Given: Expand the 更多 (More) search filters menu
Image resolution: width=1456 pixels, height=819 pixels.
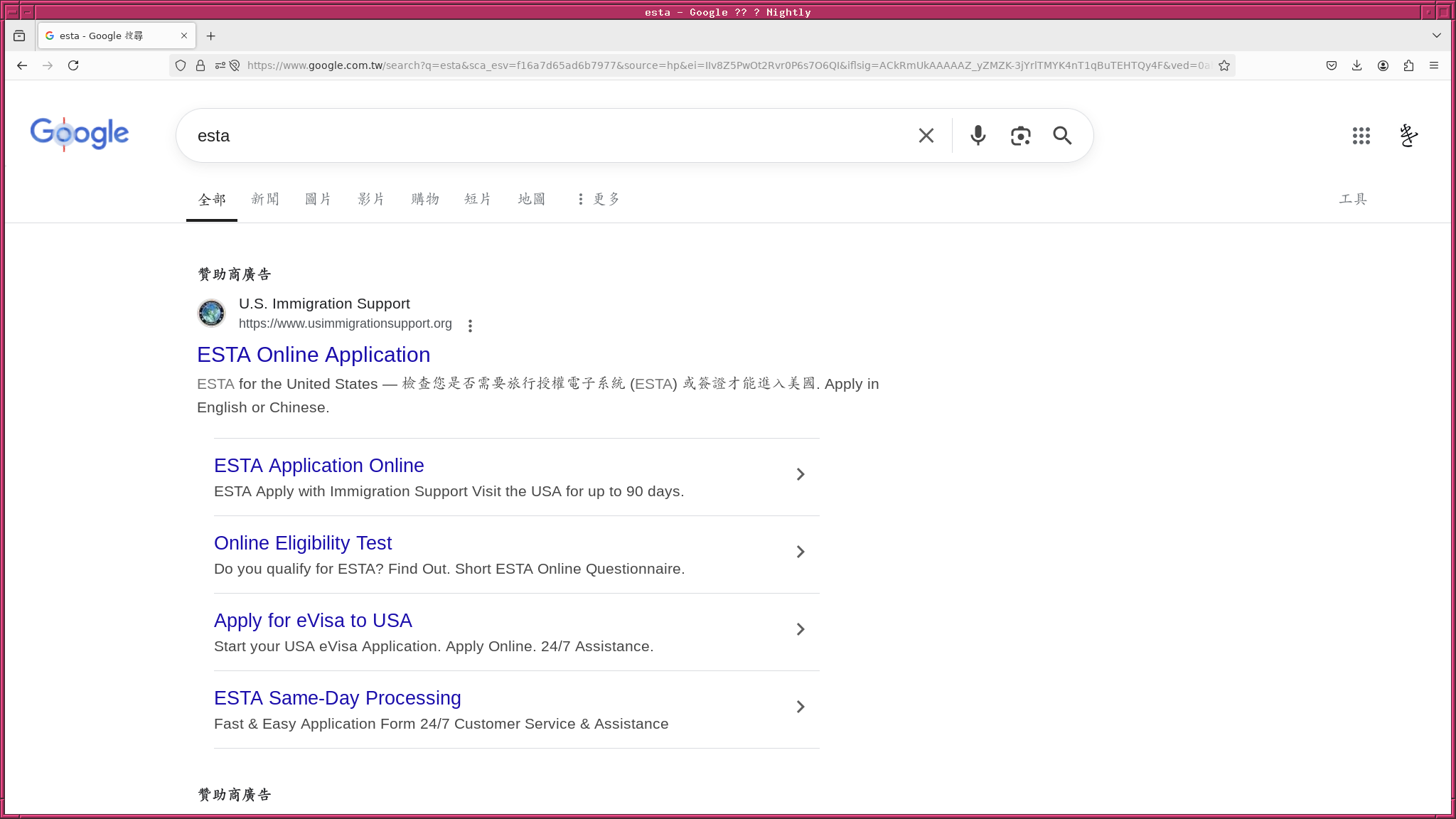Looking at the screenshot, I should pyautogui.click(x=599, y=199).
